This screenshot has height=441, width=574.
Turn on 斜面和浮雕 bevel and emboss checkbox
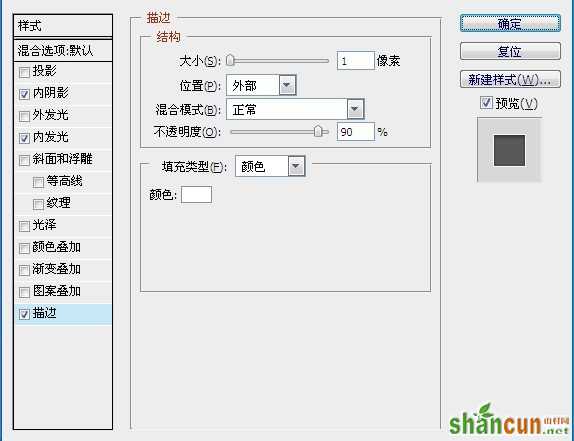[x=24, y=160]
